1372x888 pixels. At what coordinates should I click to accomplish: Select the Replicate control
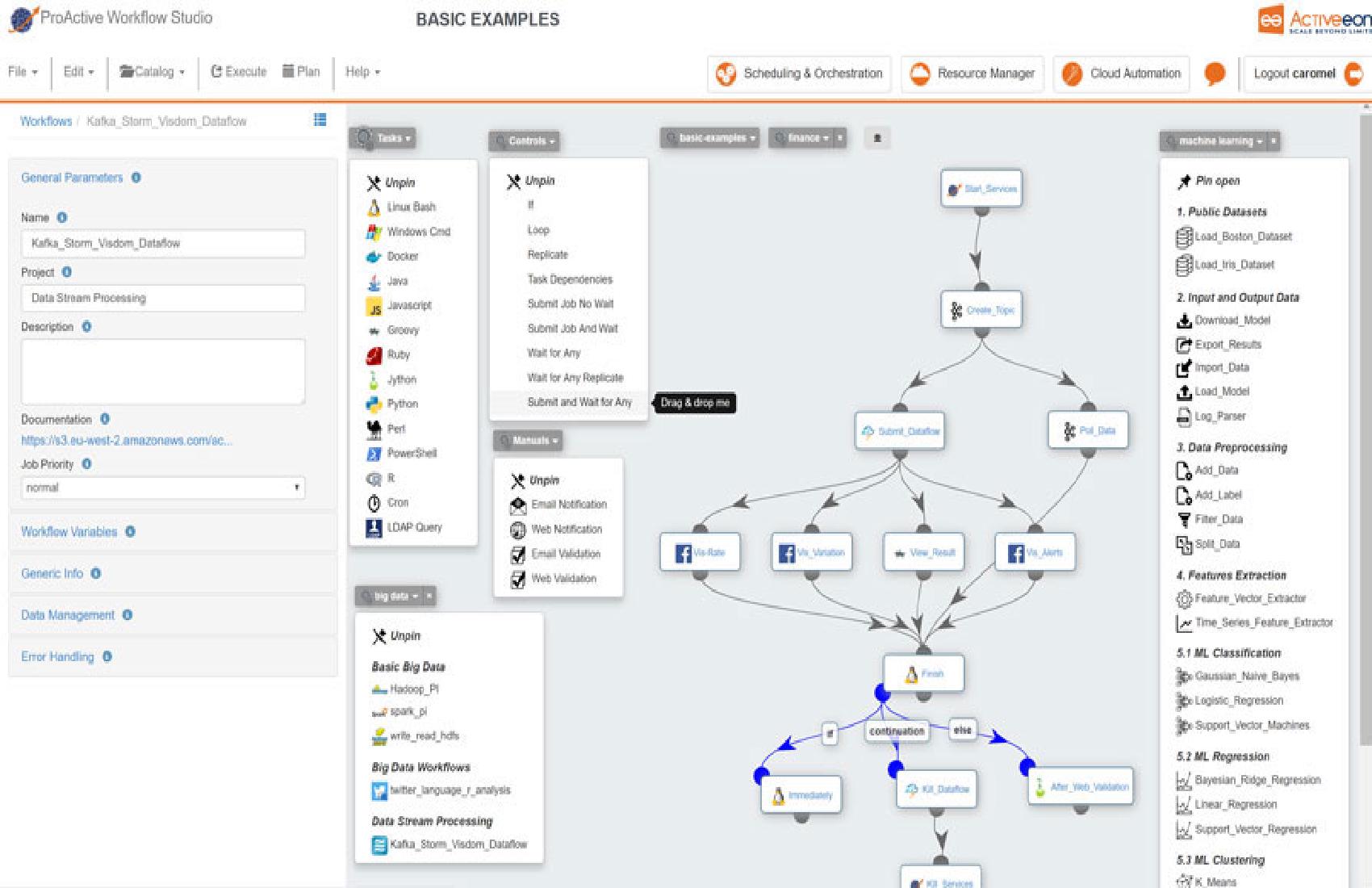(x=548, y=254)
